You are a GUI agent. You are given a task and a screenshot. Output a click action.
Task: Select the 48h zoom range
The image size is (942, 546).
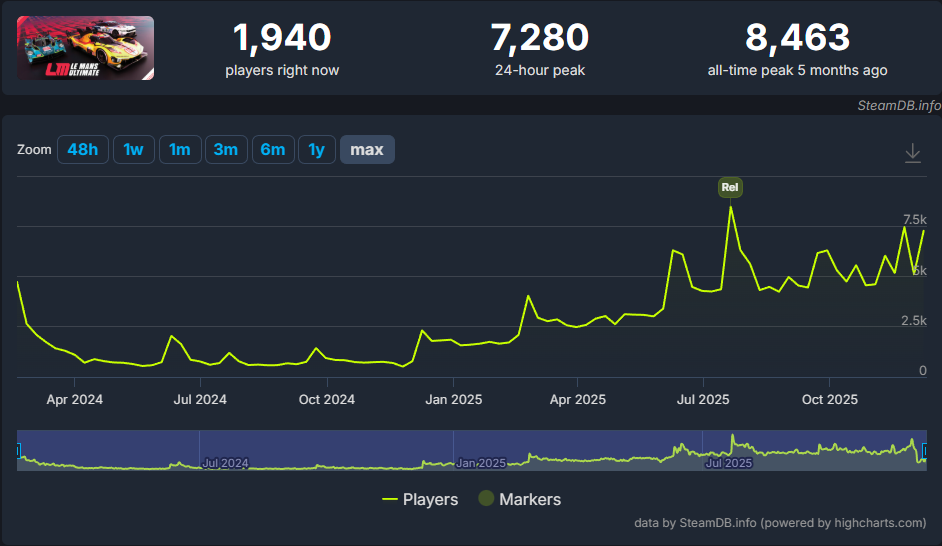82,150
